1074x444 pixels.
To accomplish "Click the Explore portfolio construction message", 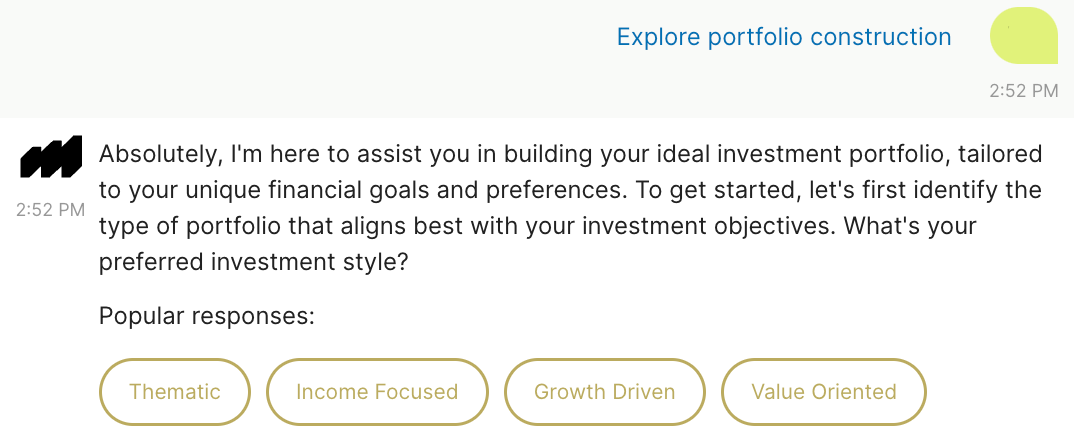I will point(784,37).
